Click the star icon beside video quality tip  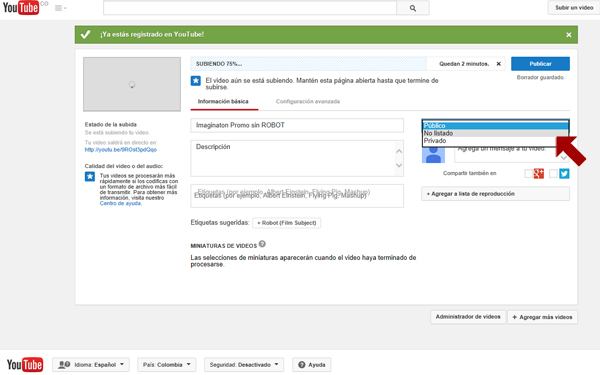click(90, 176)
